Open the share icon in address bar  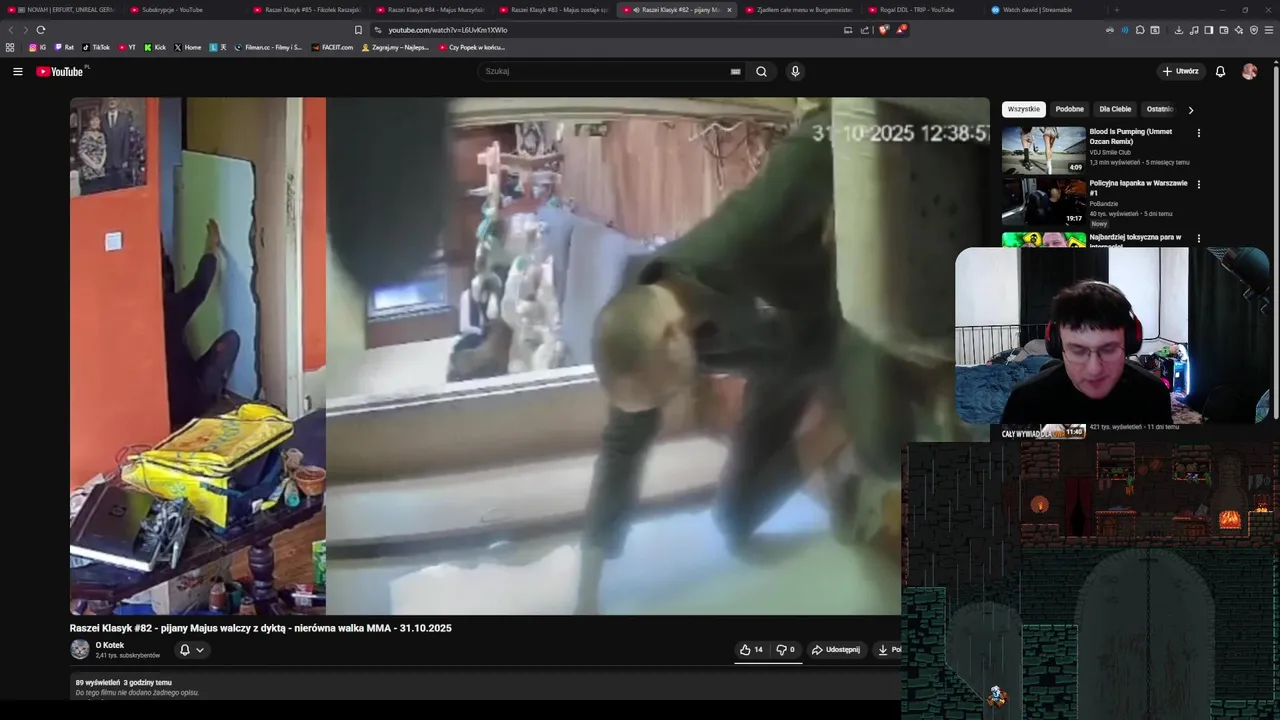point(865,30)
